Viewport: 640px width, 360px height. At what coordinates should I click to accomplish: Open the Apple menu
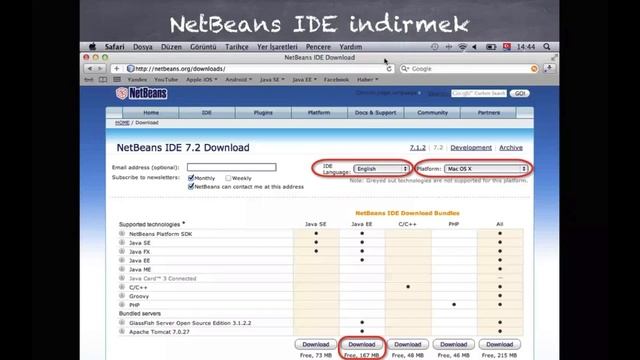point(93,47)
